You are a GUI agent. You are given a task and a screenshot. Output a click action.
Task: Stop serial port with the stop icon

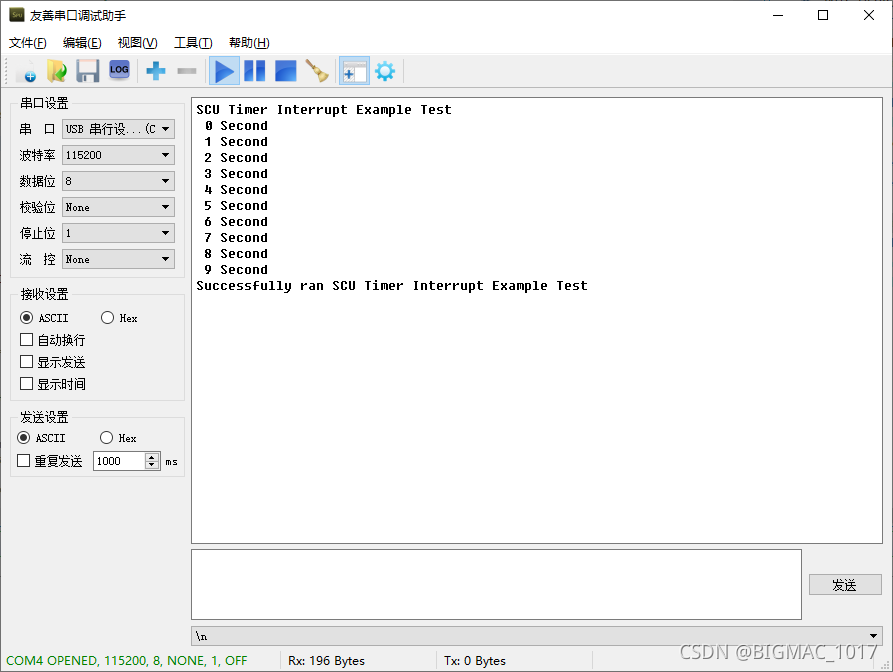click(285, 71)
